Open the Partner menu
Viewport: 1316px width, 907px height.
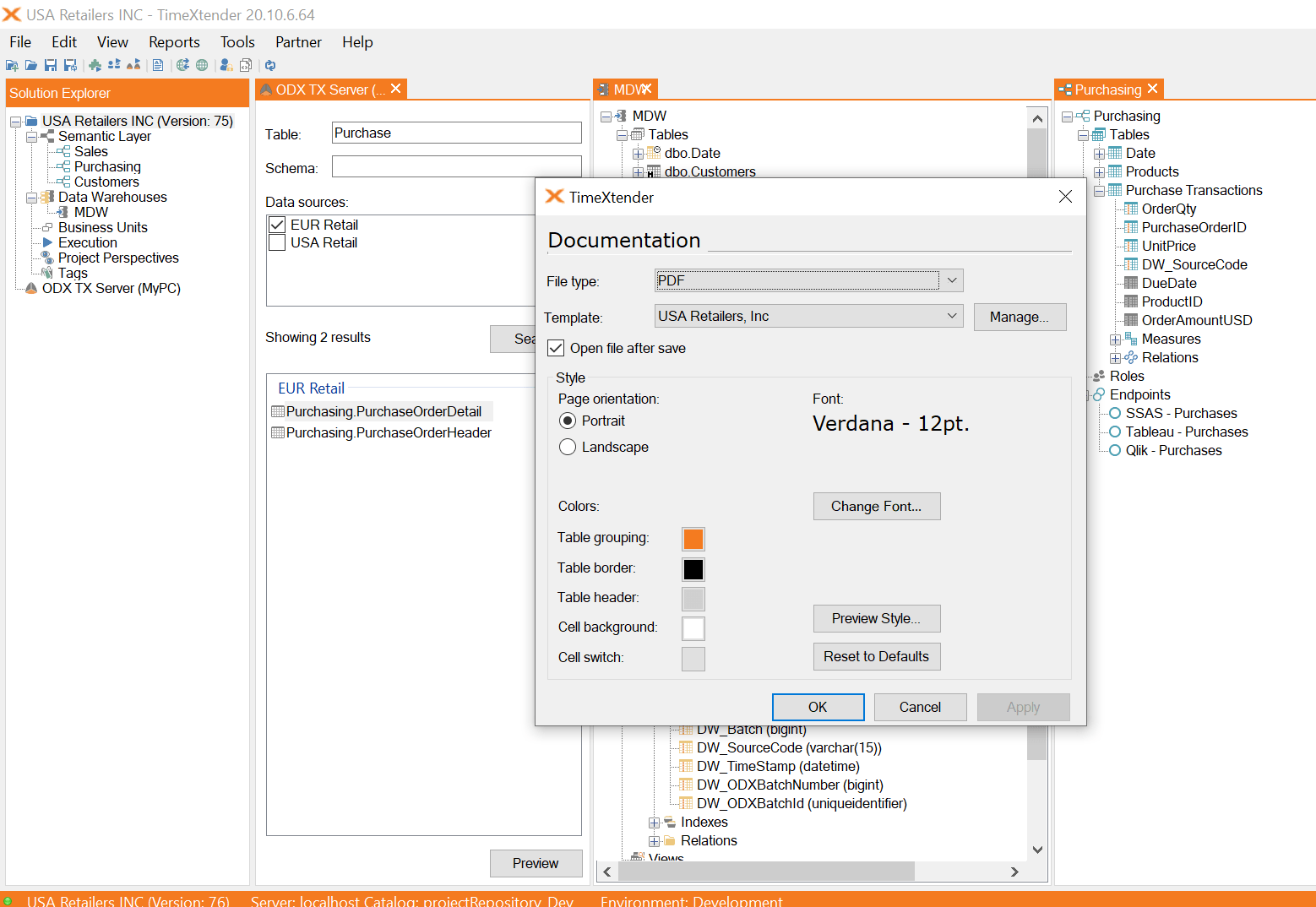tap(298, 42)
